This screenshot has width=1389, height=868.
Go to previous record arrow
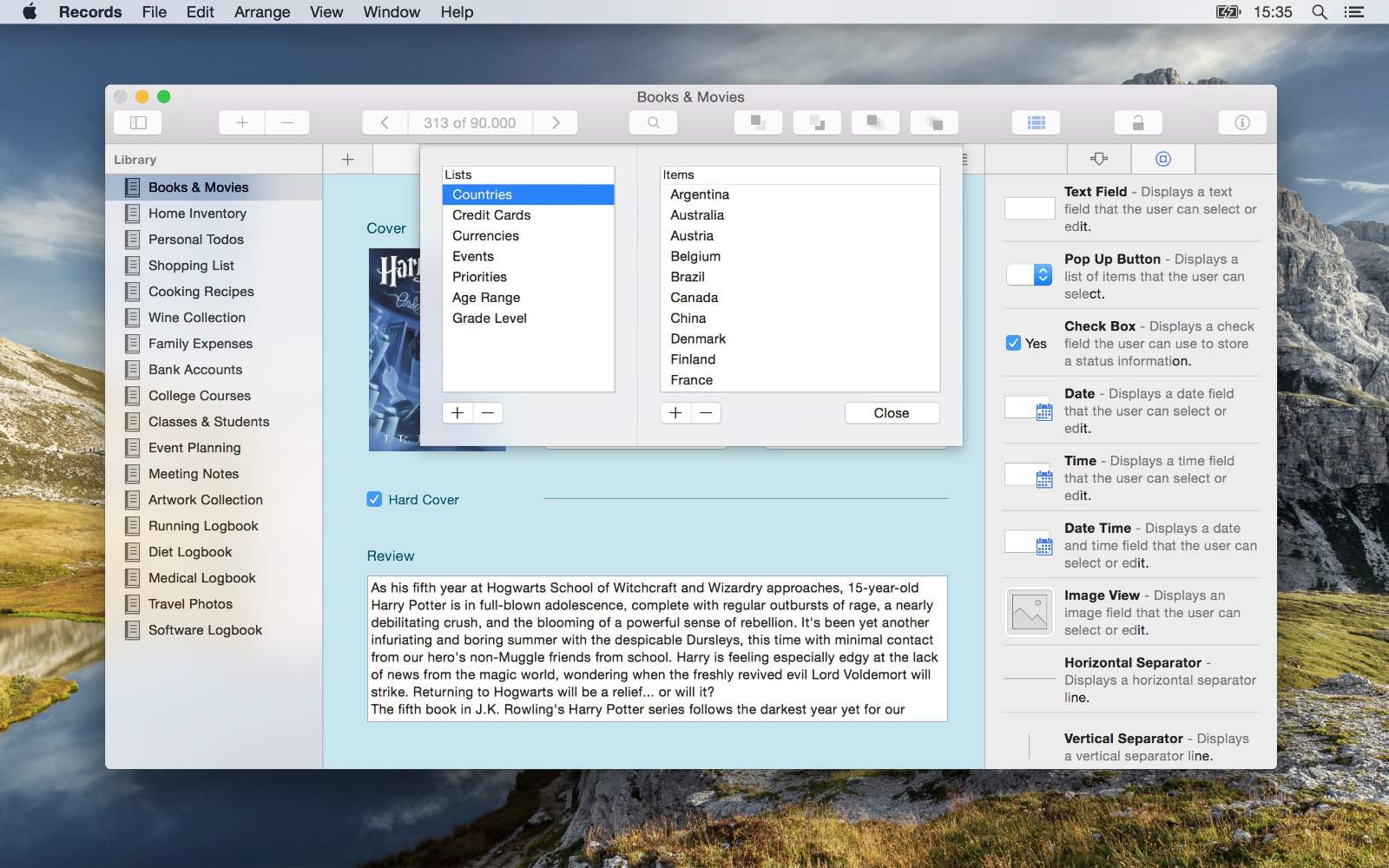click(x=385, y=122)
